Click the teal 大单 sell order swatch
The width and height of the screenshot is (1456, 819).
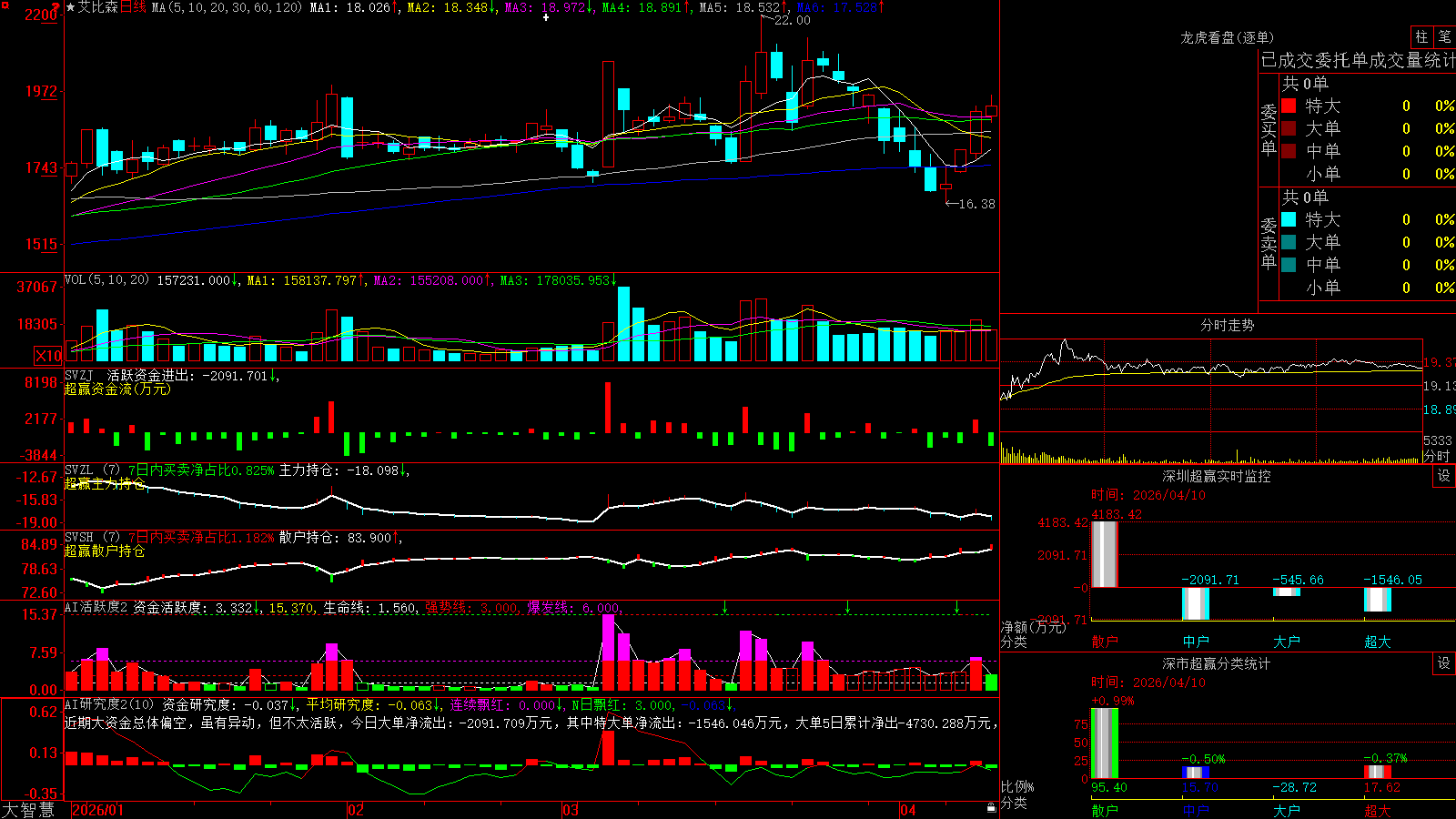point(1289,242)
